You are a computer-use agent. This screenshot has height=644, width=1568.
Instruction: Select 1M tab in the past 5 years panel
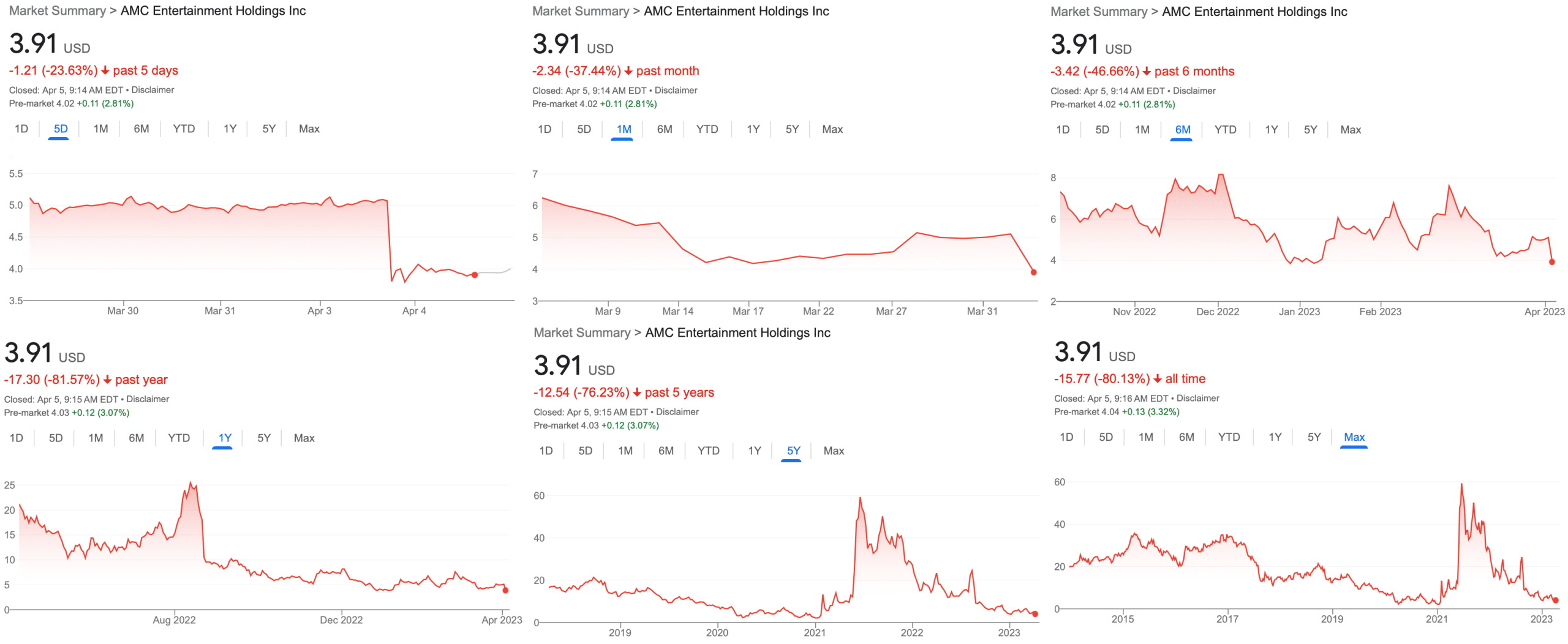(x=625, y=451)
